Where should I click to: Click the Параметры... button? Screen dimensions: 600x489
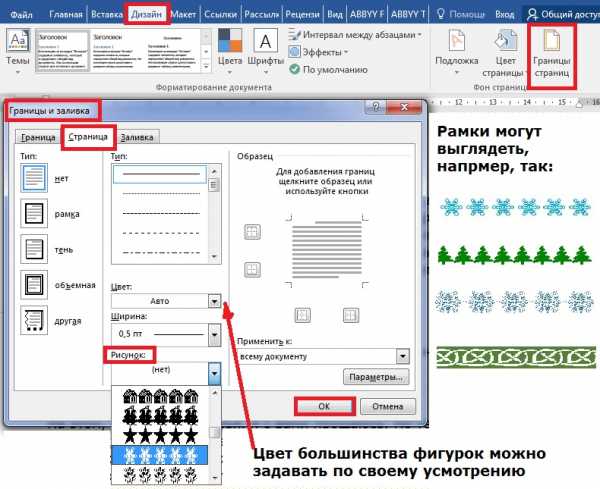pyautogui.click(x=375, y=377)
